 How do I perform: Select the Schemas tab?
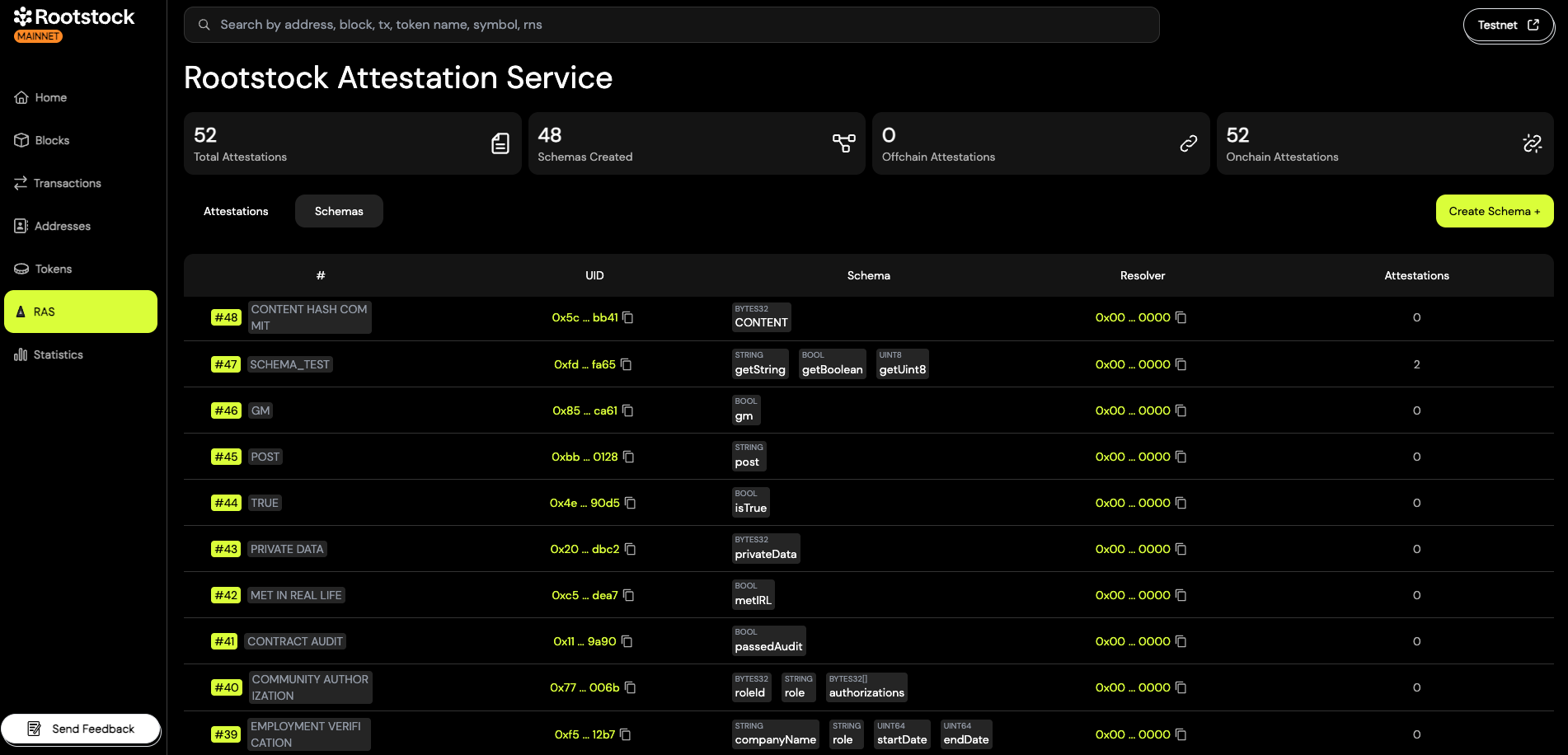[x=339, y=211]
